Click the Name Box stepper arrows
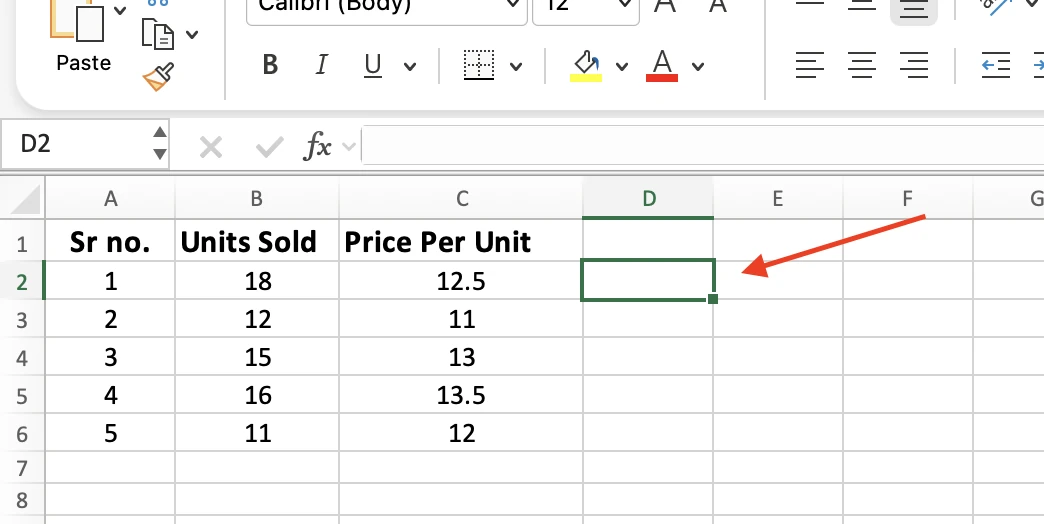The image size is (1044, 524). pyautogui.click(x=160, y=143)
